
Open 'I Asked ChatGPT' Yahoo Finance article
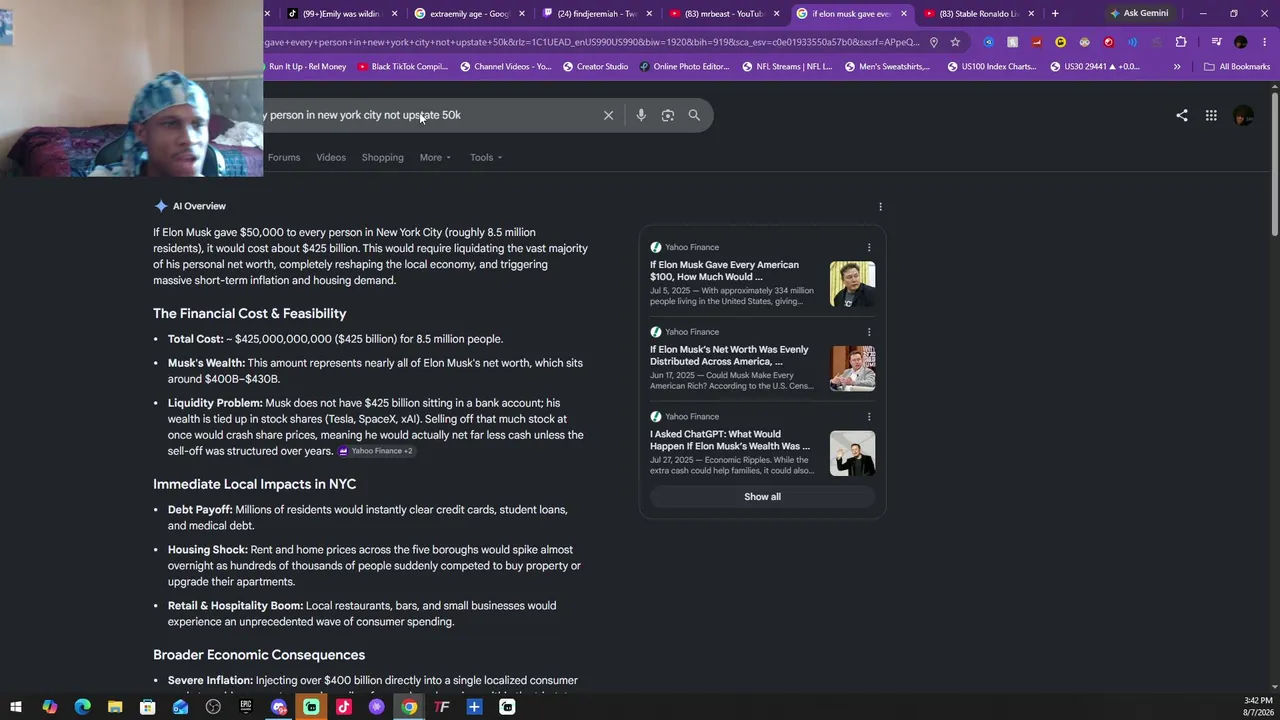tap(730, 440)
